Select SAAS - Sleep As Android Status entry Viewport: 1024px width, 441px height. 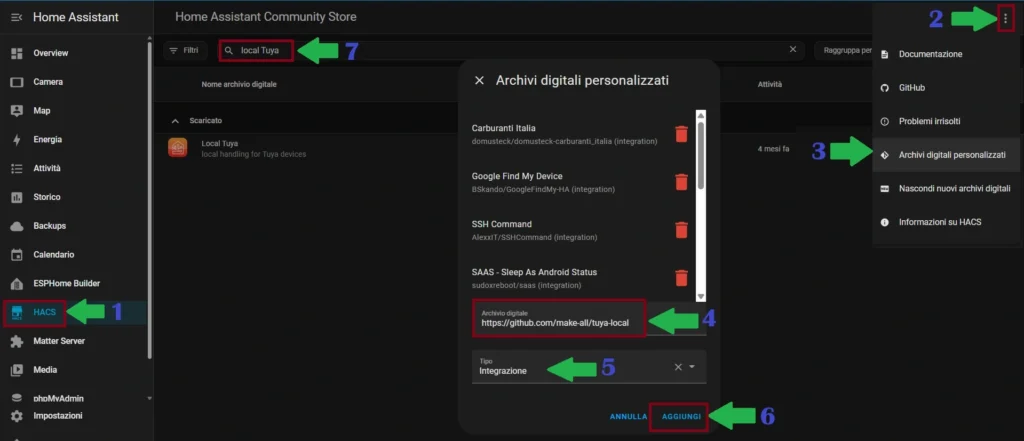(x=534, y=278)
